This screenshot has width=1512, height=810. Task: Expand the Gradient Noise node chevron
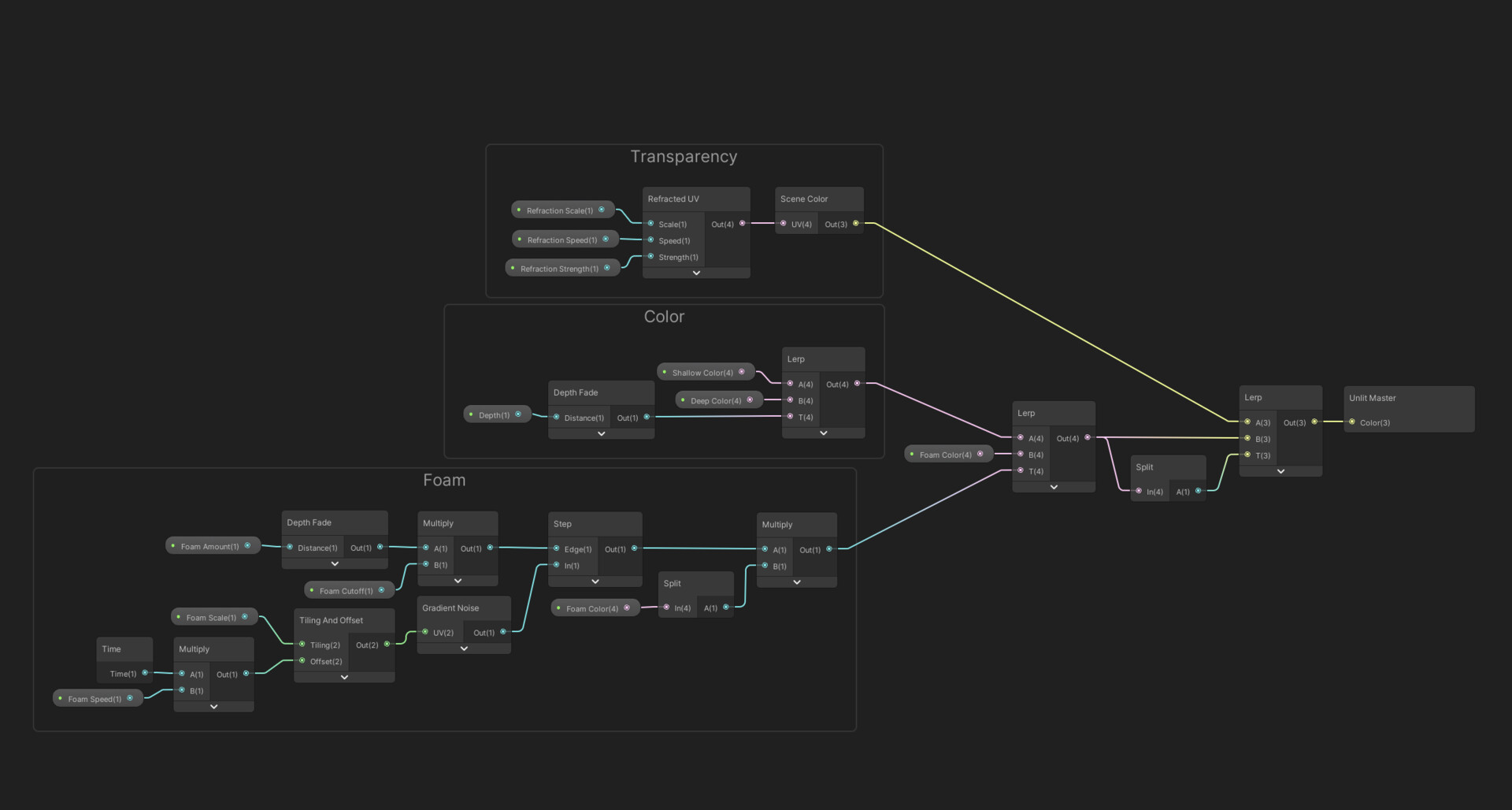coord(464,648)
